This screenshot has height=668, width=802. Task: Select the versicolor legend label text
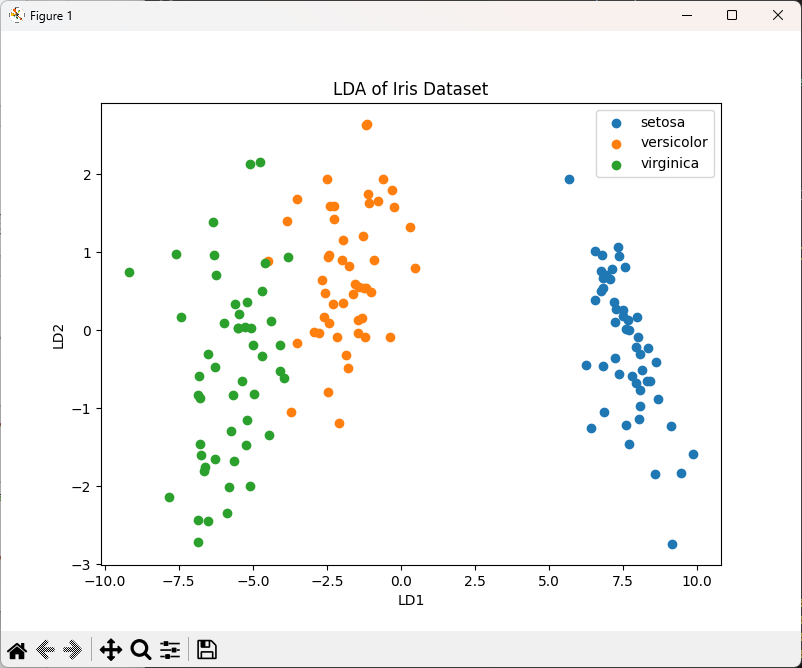pos(672,143)
